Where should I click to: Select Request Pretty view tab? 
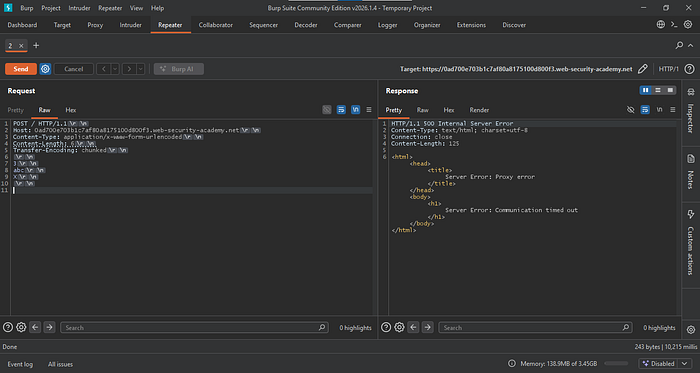[x=16, y=110]
